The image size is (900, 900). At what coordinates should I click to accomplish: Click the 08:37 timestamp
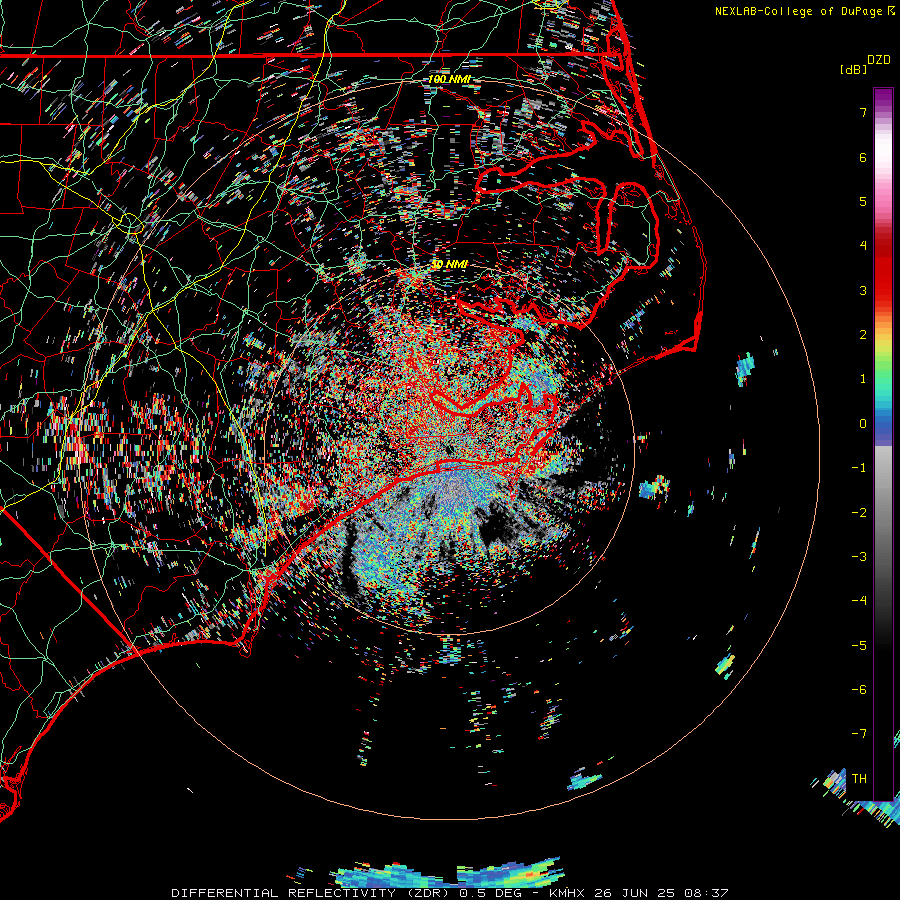tap(707, 893)
